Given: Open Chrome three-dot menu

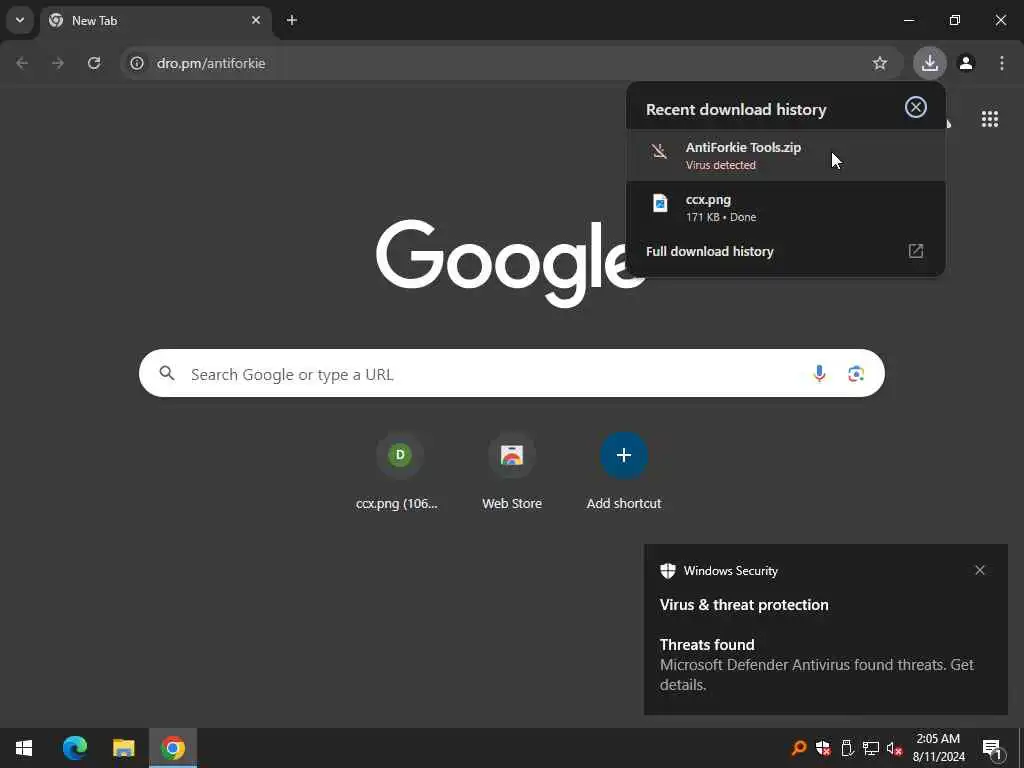Looking at the screenshot, I should 1002,63.
